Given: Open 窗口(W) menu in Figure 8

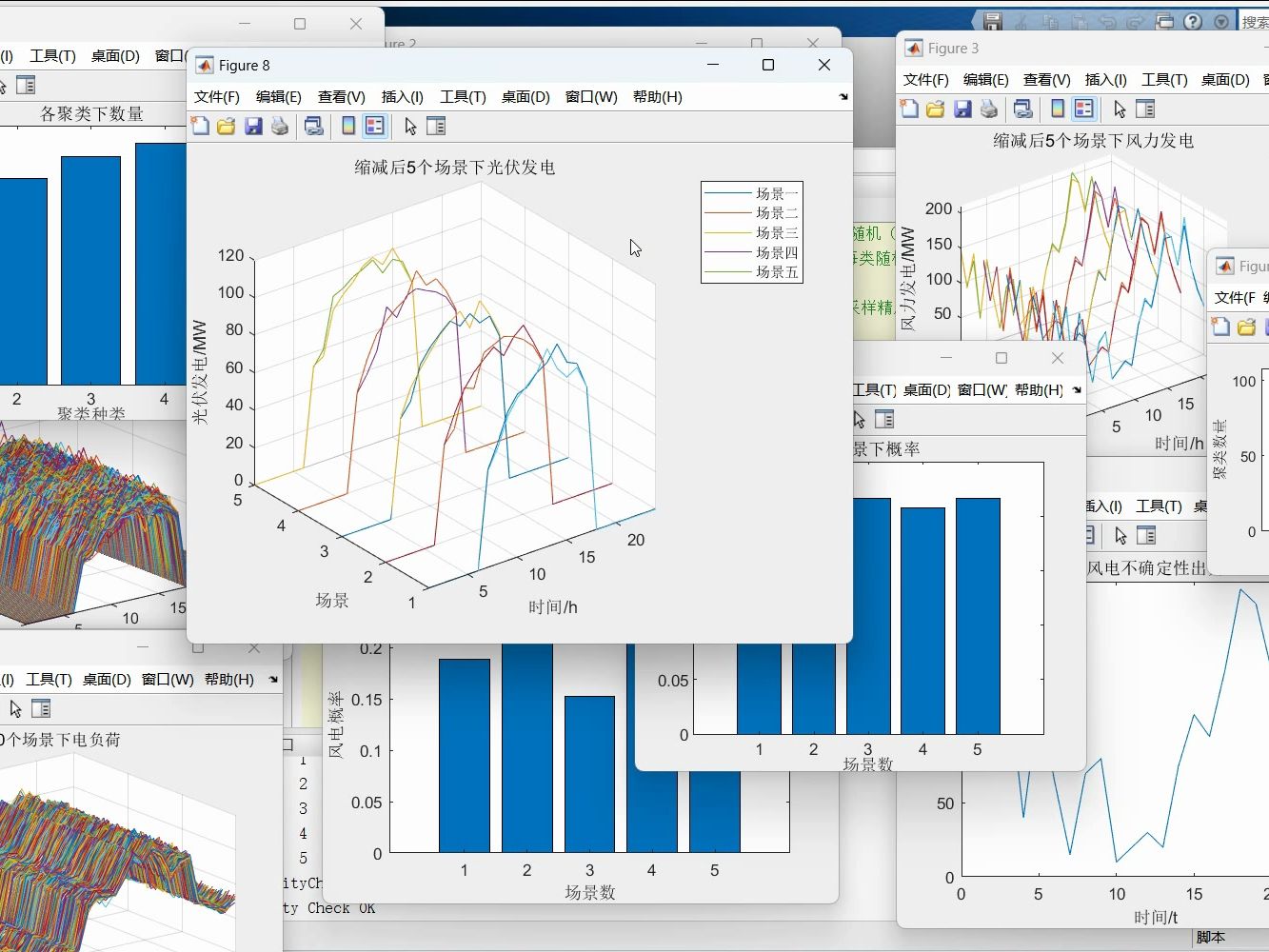Looking at the screenshot, I should click(x=591, y=97).
